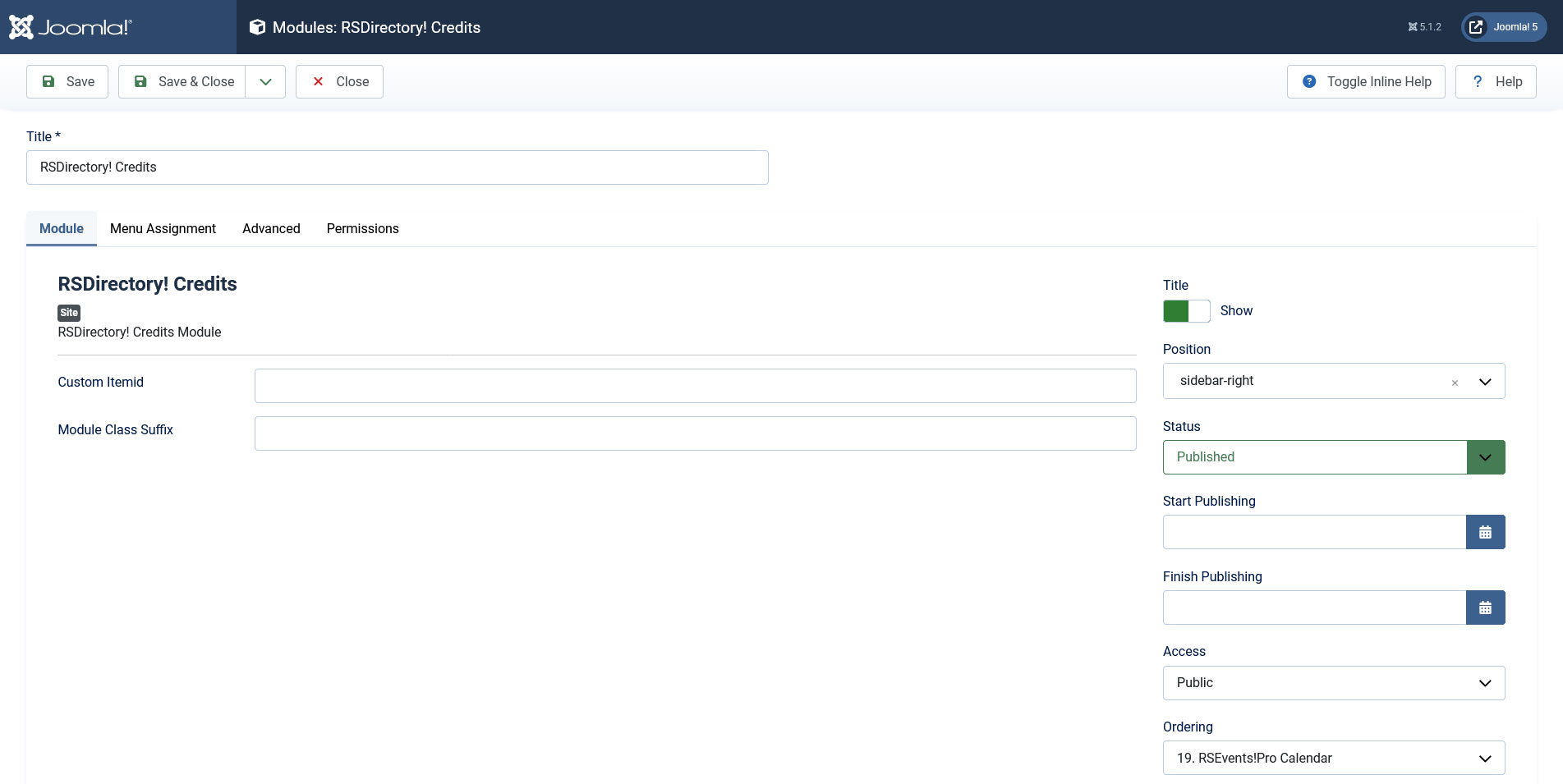
Task: Clear the sidebar-right position with the x
Action: pos(1455,383)
